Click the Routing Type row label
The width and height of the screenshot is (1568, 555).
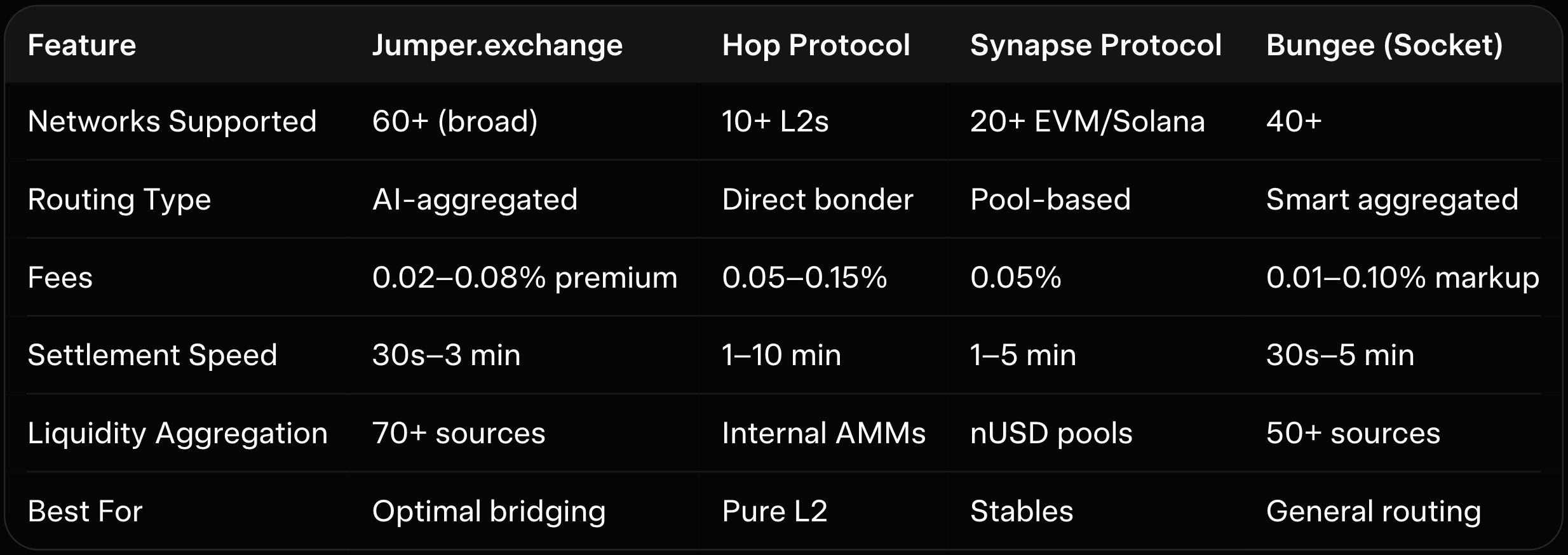(x=119, y=199)
